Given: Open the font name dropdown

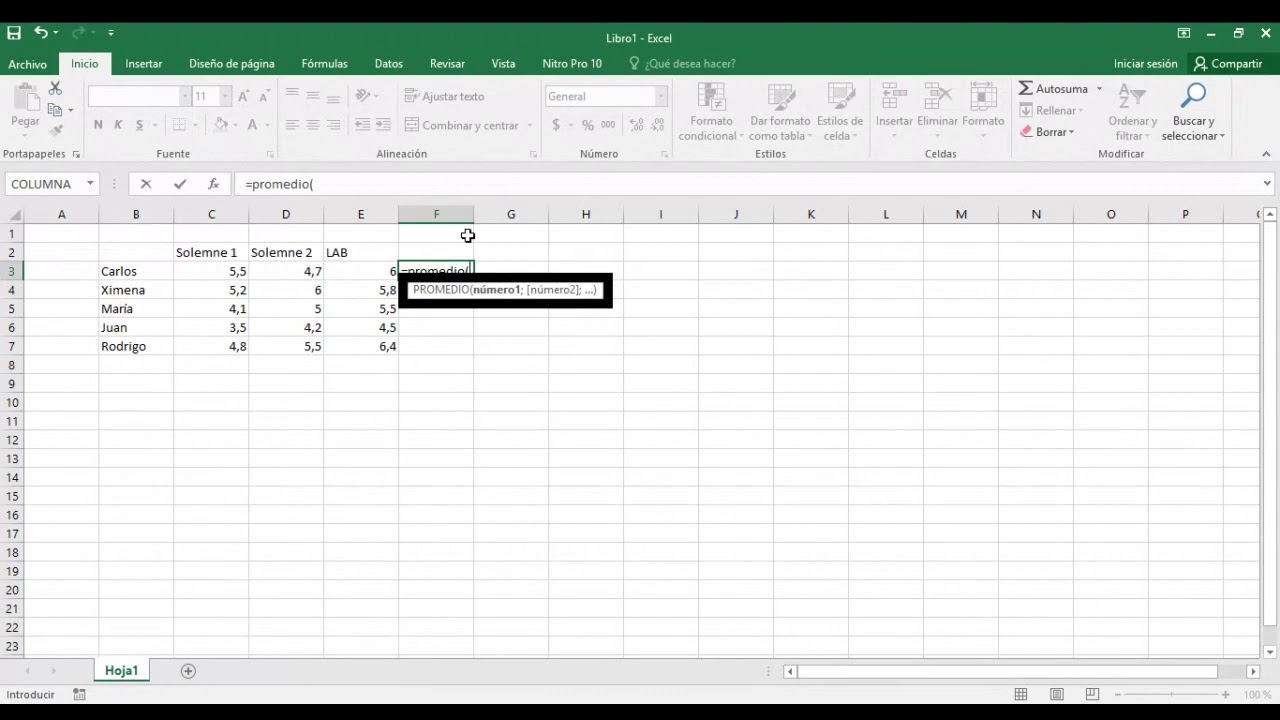Looking at the screenshot, I should point(185,96).
